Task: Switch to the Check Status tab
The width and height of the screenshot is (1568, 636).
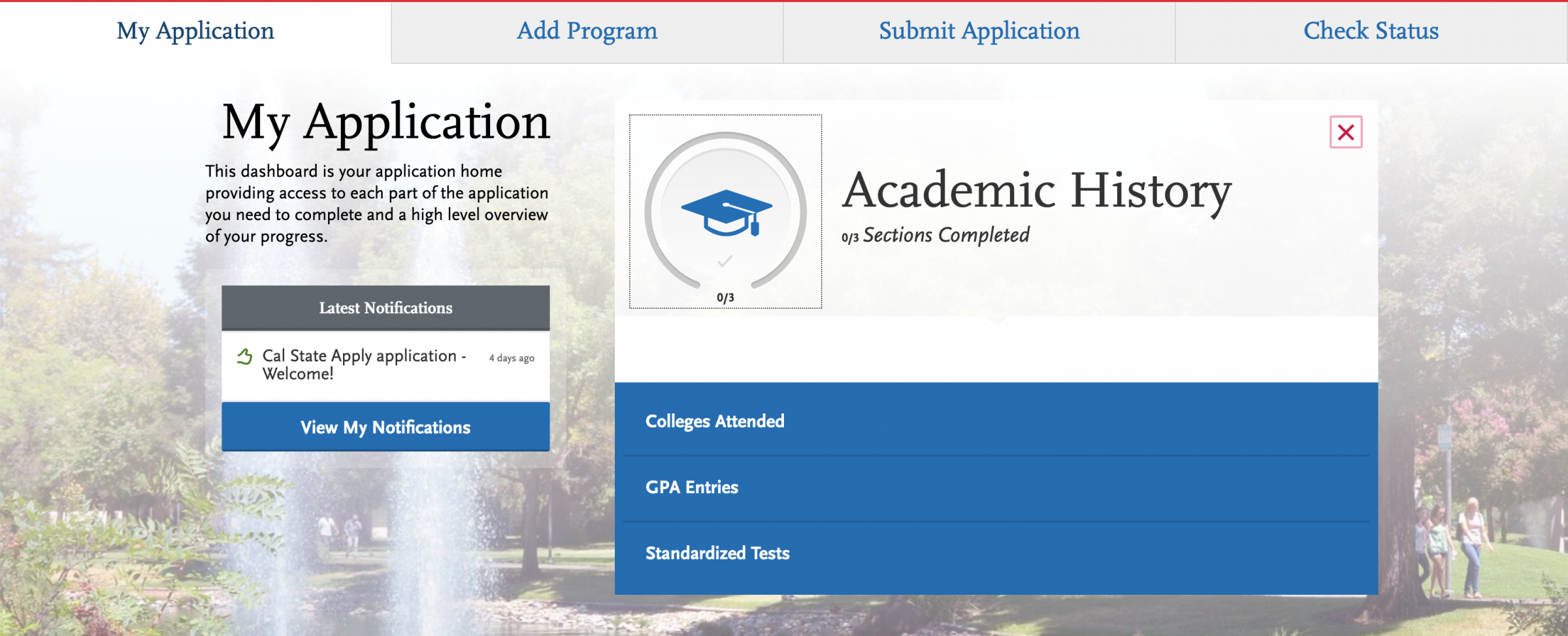Action: pyautogui.click(x=1370, y=31)
